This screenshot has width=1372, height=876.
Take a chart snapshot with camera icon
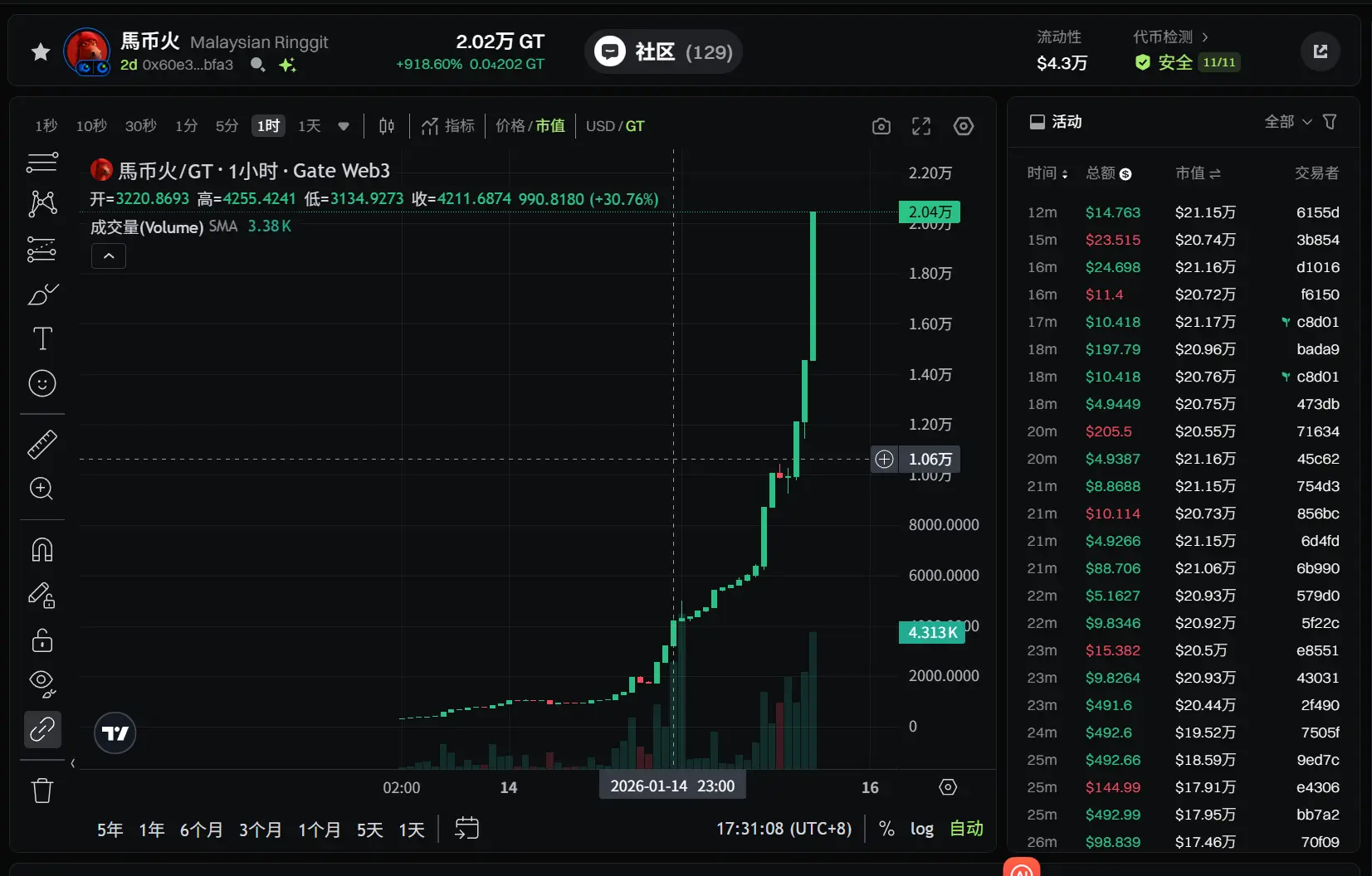tap(881, 126)
